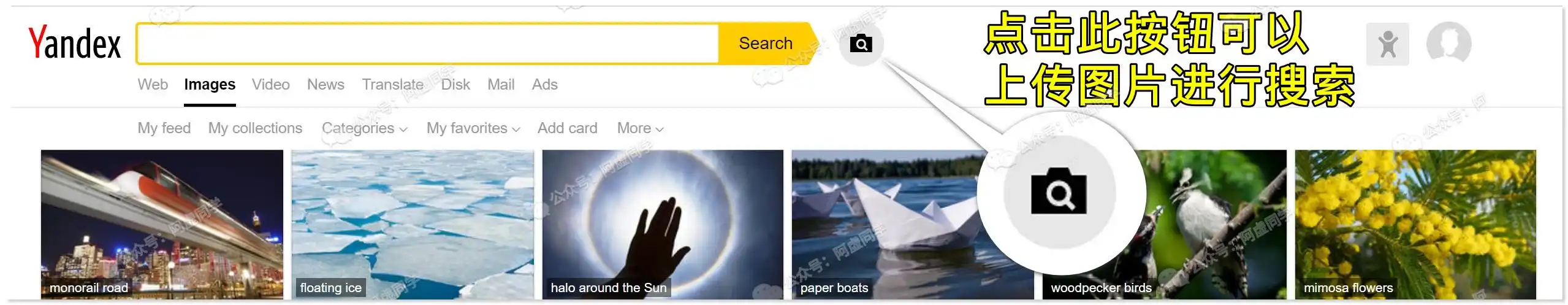This screenshot has width=1568, height=305.
Task: Open the News tab
Action: pos(325,85)
